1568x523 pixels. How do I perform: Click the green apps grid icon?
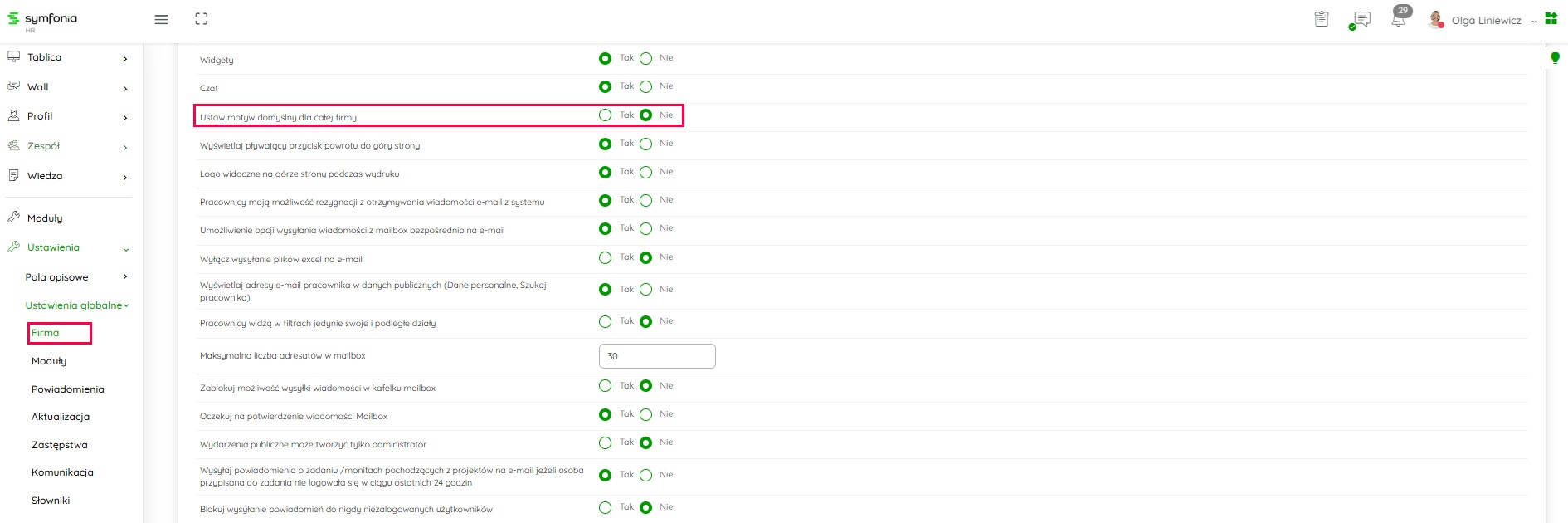[1551, 19]
